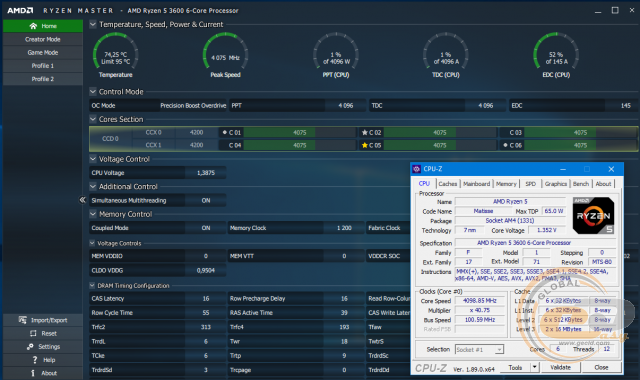Click the C 04 core speed bar
Image resolution: width=640 pixels, height=380 pixels.
[300, 145]
